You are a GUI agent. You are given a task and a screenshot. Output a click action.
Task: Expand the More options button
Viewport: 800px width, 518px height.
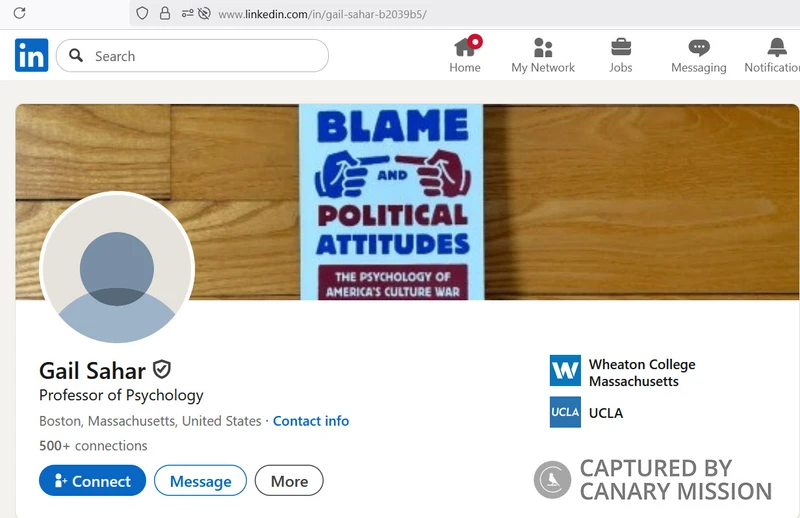[289, 481]
